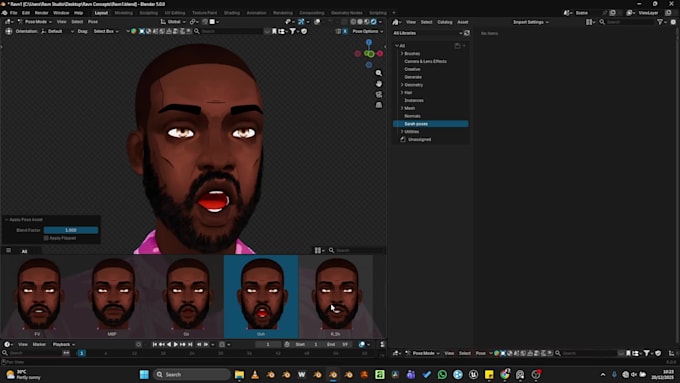Open asset browser filter funnel

tap(661, 22)
